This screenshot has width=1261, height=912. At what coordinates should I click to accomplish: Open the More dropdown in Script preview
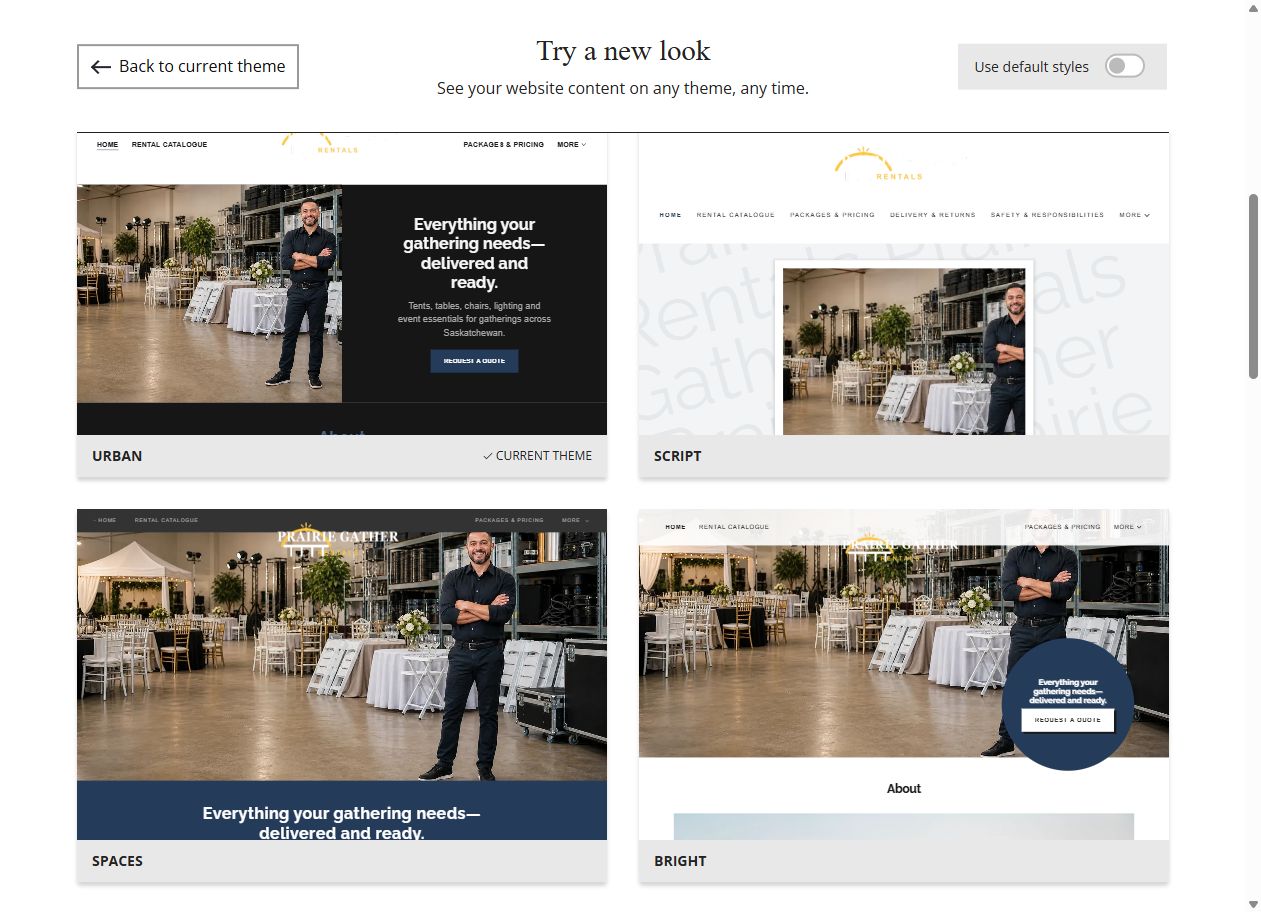(1134, 215)
